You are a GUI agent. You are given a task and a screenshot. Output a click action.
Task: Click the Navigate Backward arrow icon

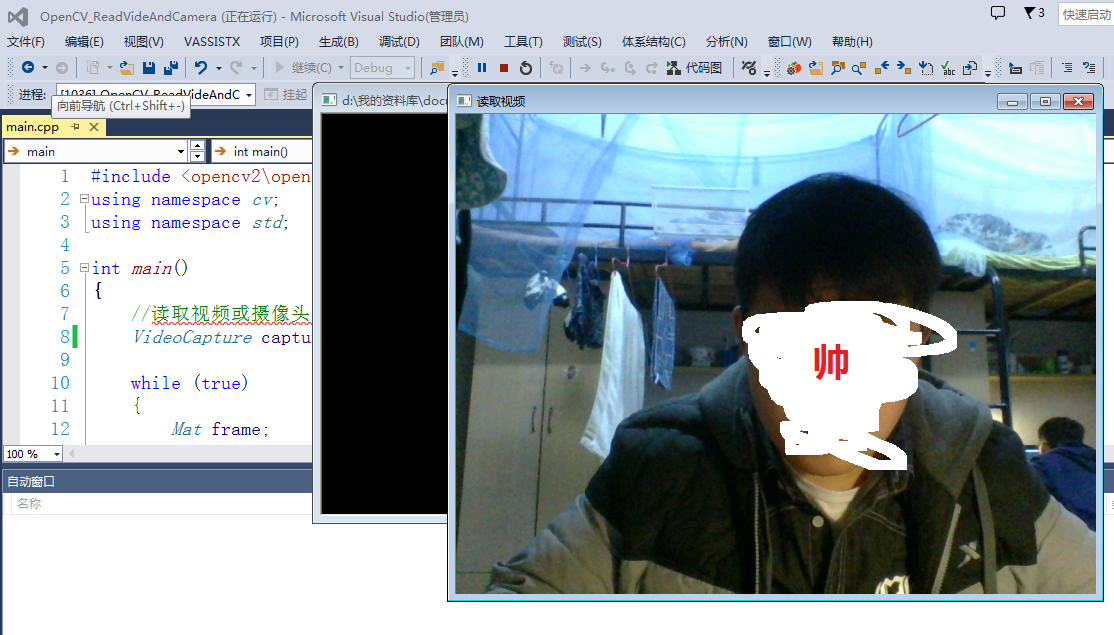click(x=28, y=68)
